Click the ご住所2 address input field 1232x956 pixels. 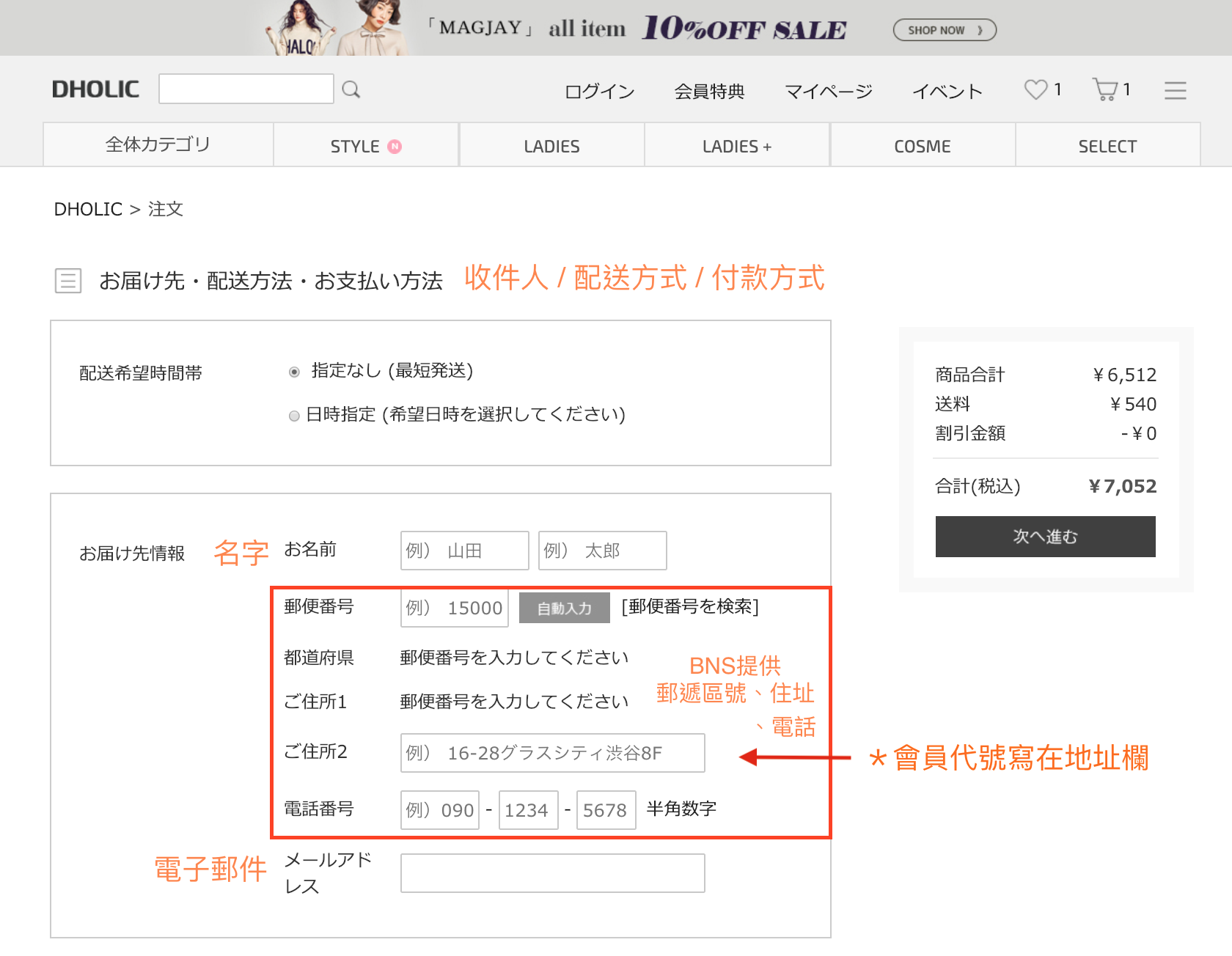click(x=552, y=753)
